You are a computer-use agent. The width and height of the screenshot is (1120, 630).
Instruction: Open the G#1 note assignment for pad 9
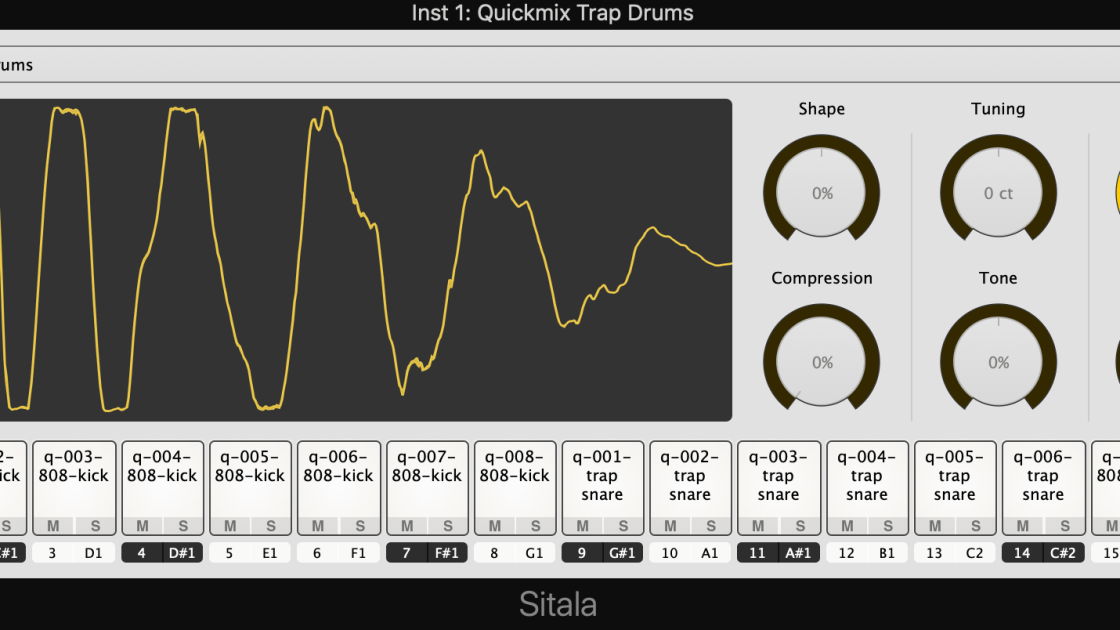[x=622, y=553]
